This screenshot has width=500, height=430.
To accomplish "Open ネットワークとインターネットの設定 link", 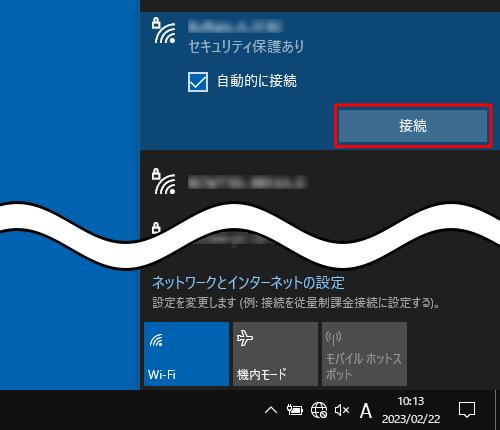I will click(x=248, y=283).
